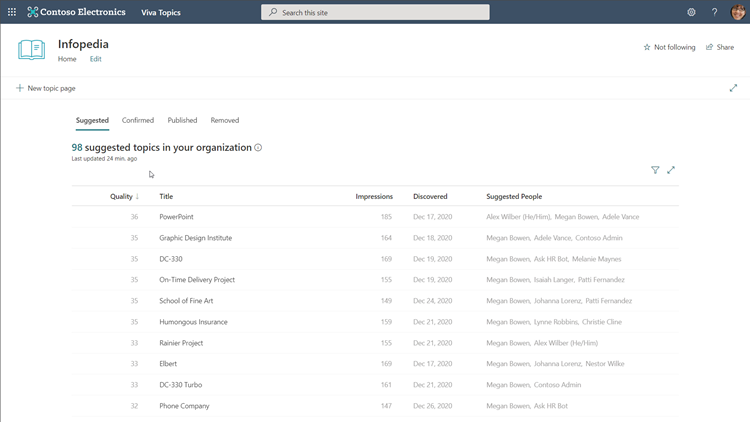The width and height of the screenshot is (750, 422).
Task: Click Contoso Admin in Graphic Design Institute row
Action: point(599,238)
